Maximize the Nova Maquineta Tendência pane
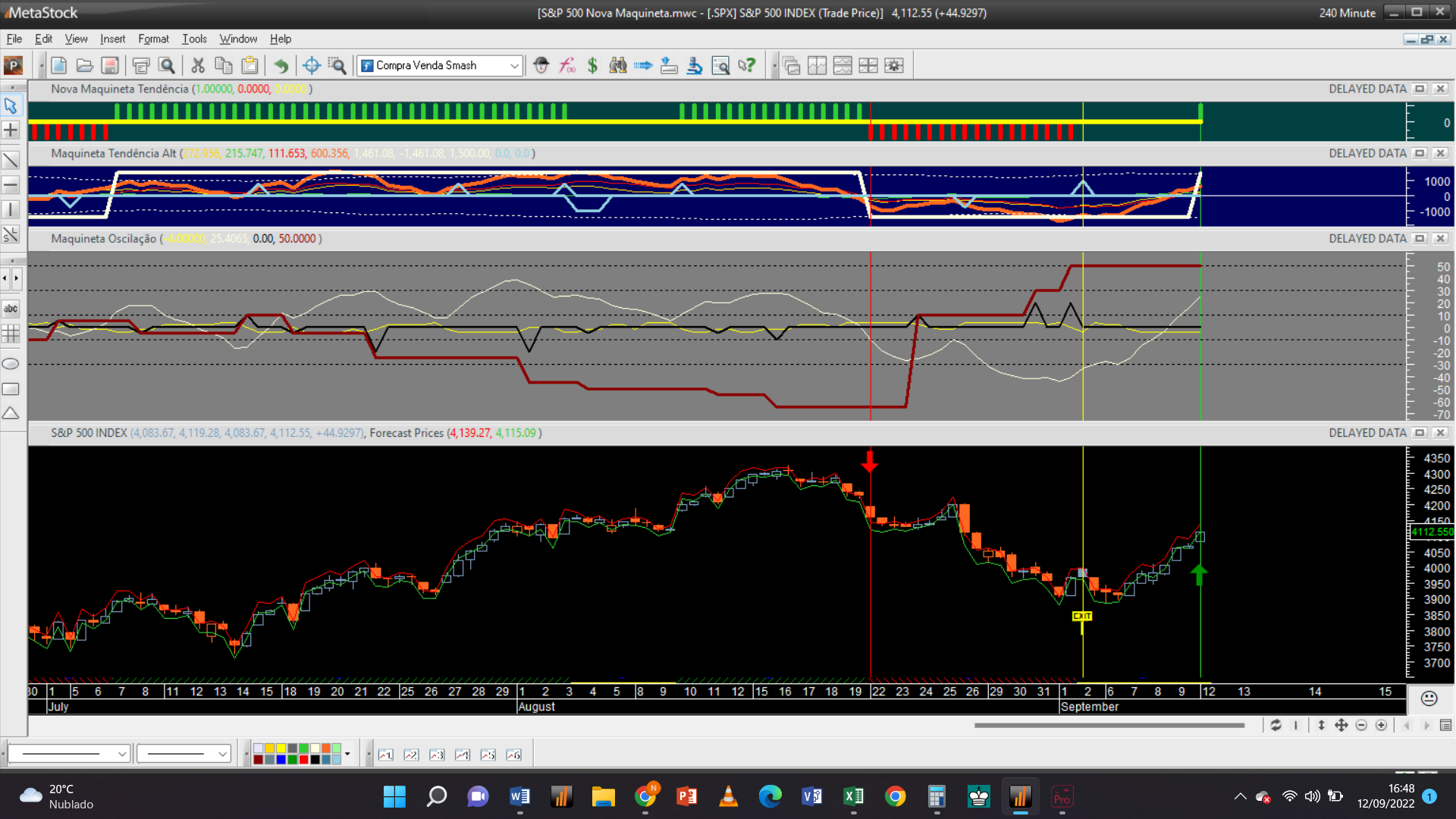 tap(1420, 89)
